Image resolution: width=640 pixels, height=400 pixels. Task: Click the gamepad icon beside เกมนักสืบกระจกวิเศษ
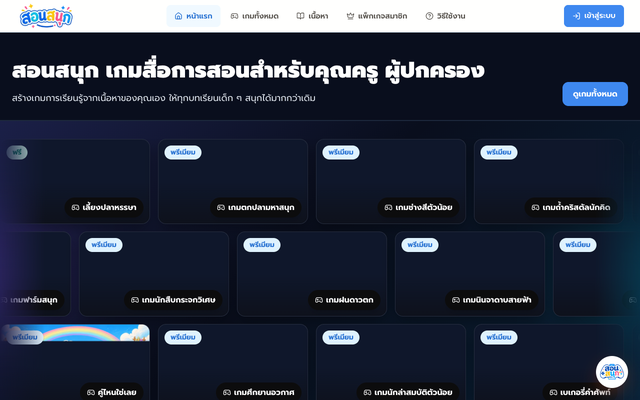(135, 300)
